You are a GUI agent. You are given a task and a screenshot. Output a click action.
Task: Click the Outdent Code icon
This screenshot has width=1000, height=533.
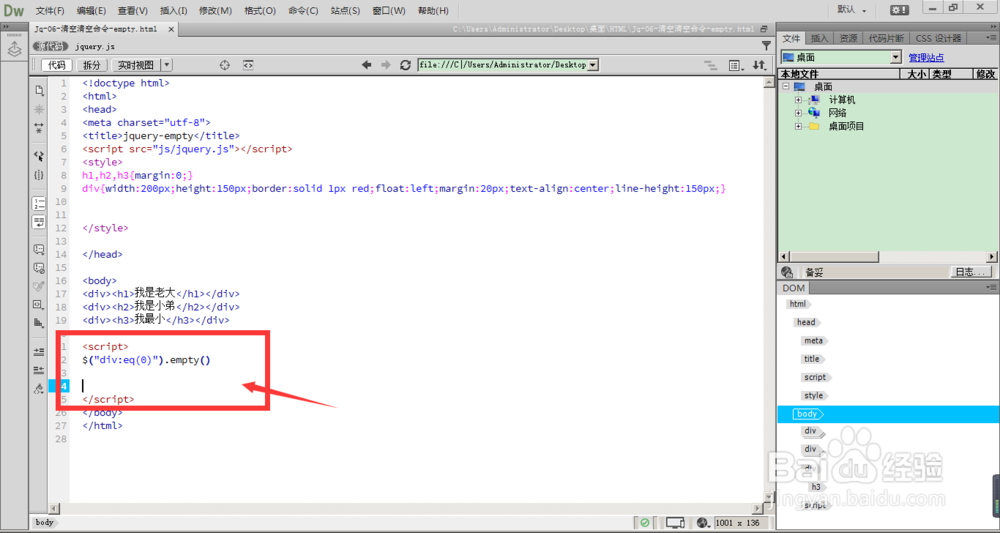(x=39, y=370)
